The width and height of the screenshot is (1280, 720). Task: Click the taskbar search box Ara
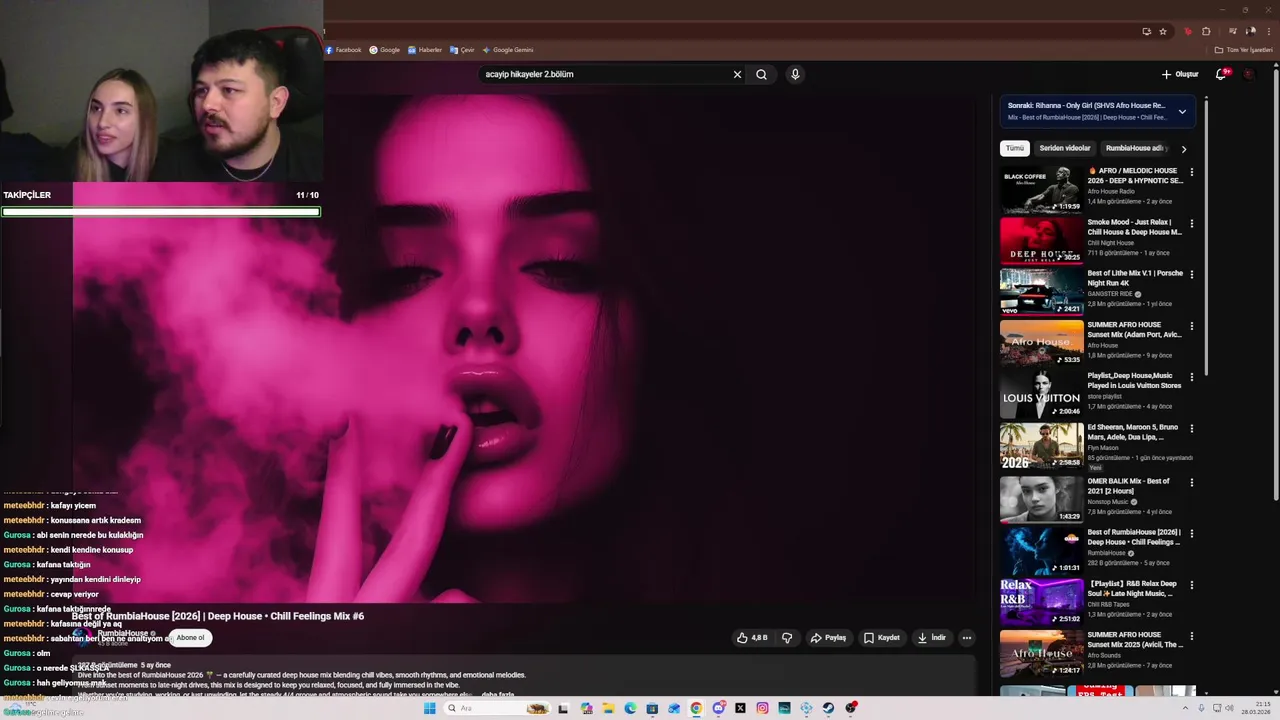click(x=498, y=708)
